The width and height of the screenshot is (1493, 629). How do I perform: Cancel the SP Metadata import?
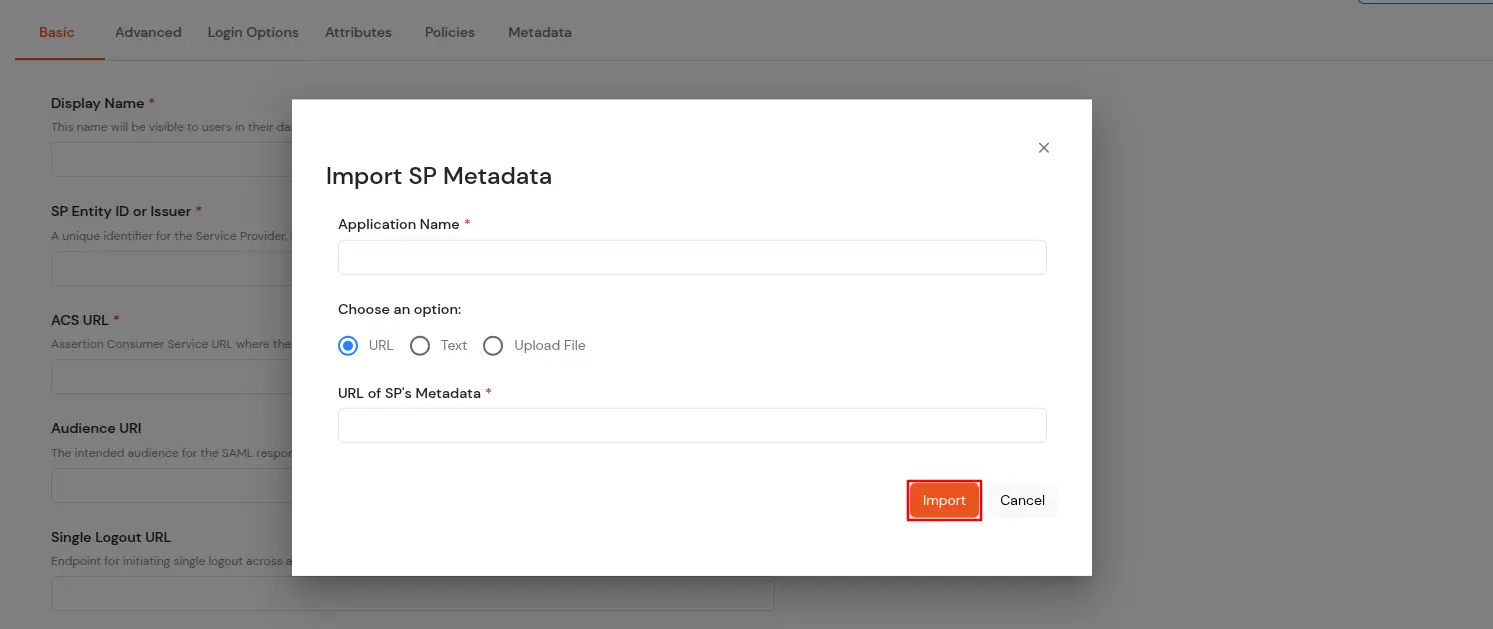click(1021, 500)
